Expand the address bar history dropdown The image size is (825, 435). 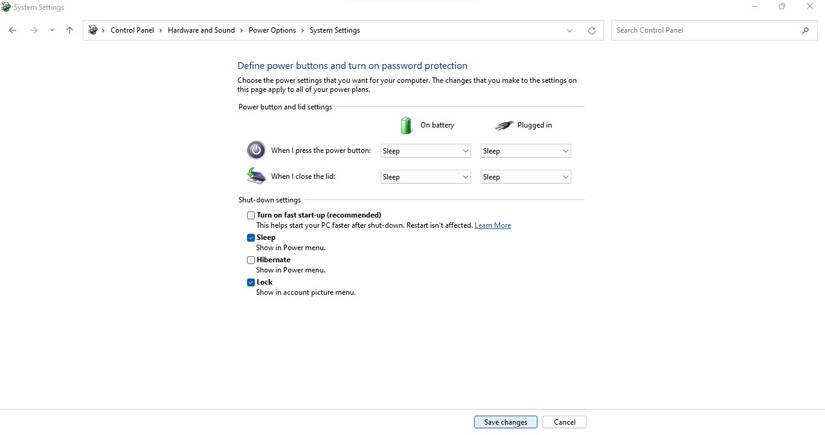click(x=569, y=31)
